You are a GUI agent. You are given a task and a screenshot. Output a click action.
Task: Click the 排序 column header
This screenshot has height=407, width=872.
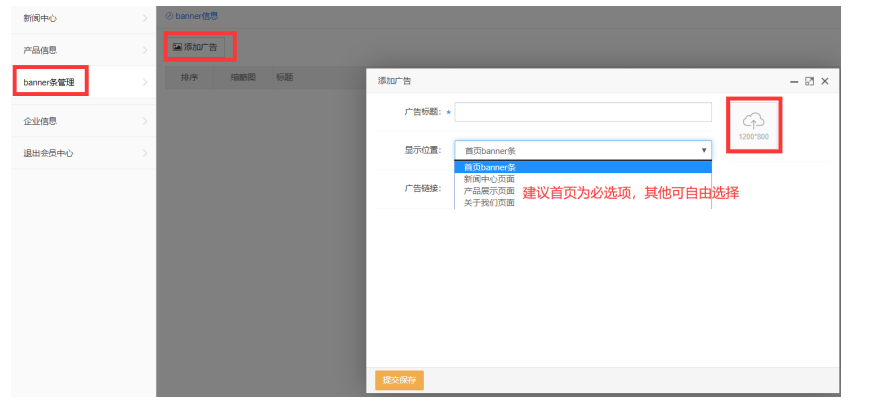tap(189, 77)
